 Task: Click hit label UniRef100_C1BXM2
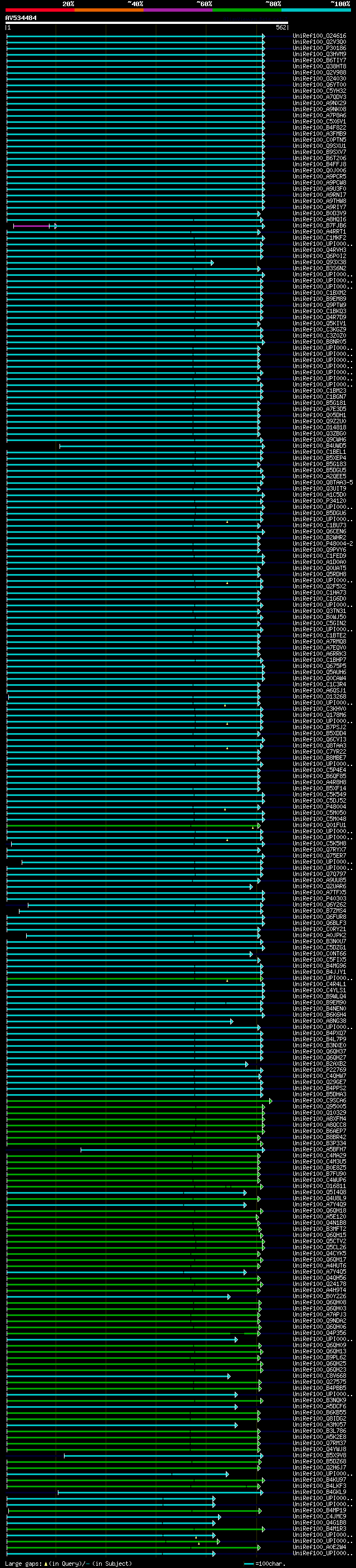click(x=319, y=293)
